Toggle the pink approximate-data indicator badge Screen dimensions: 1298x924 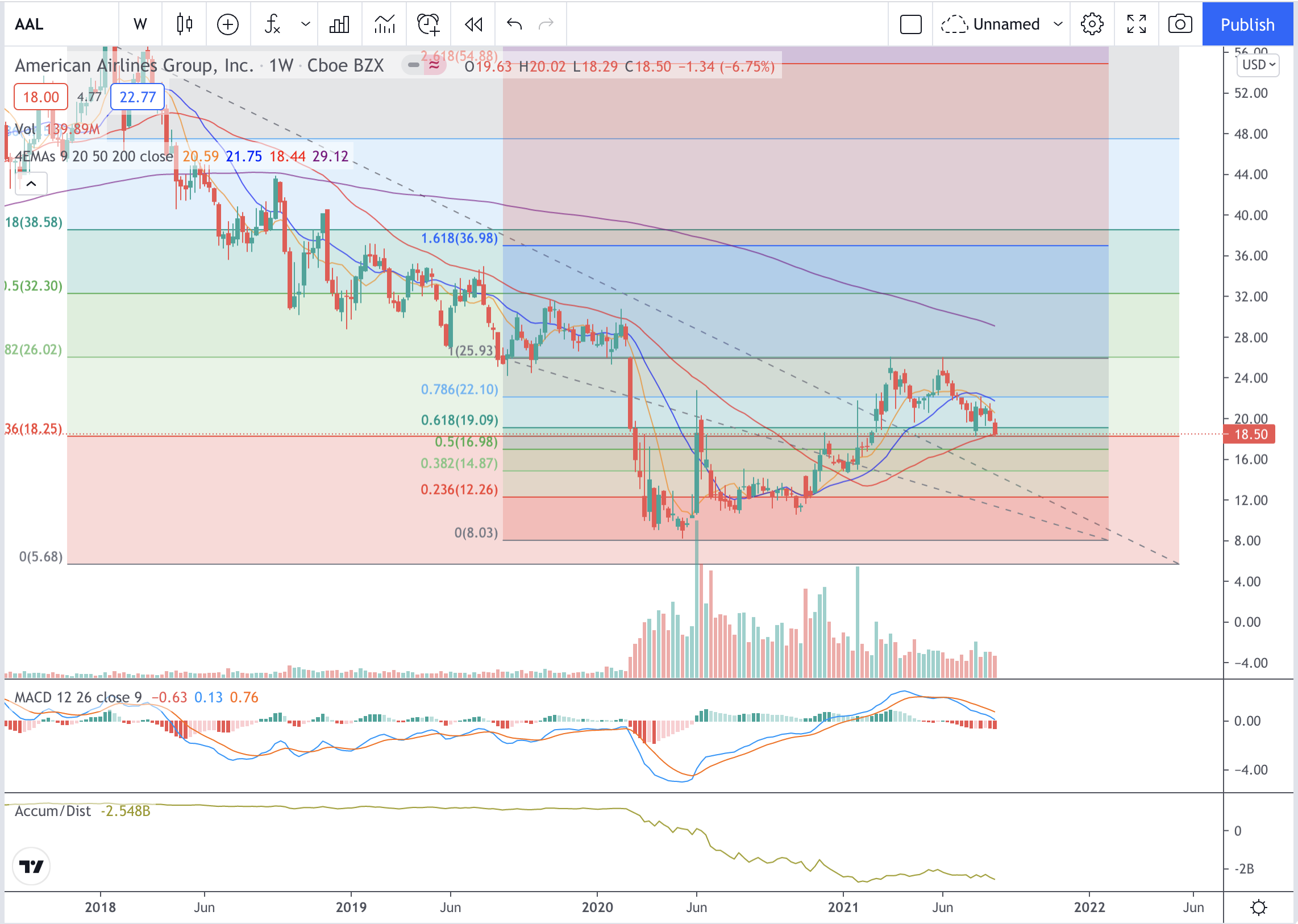coord(434,65)
